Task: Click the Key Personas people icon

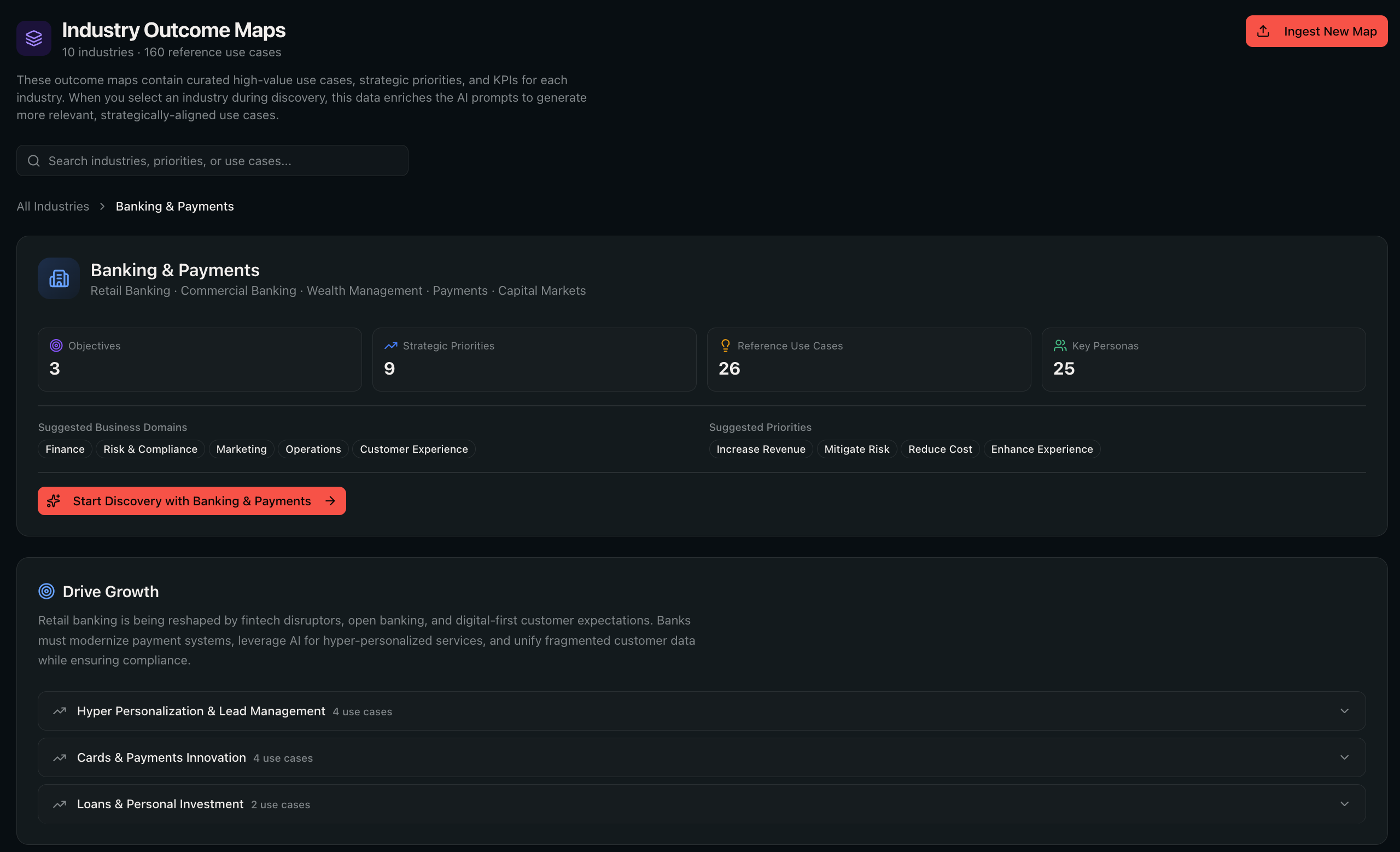Action: [1060, 346]
